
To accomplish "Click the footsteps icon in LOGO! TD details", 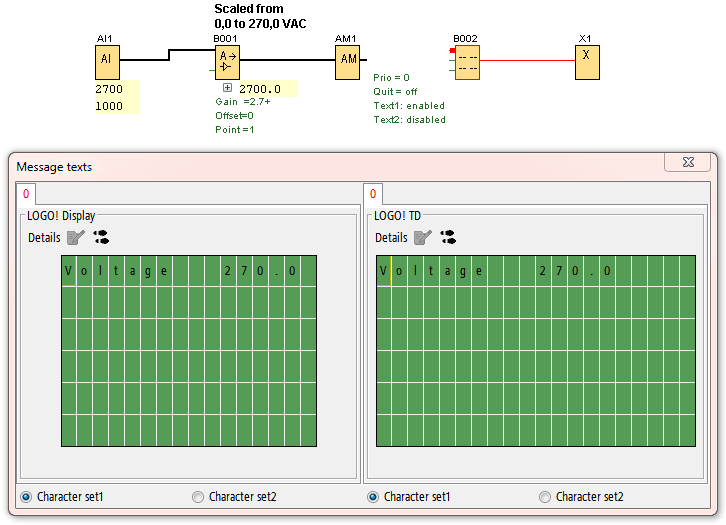I will pos(448,238).
